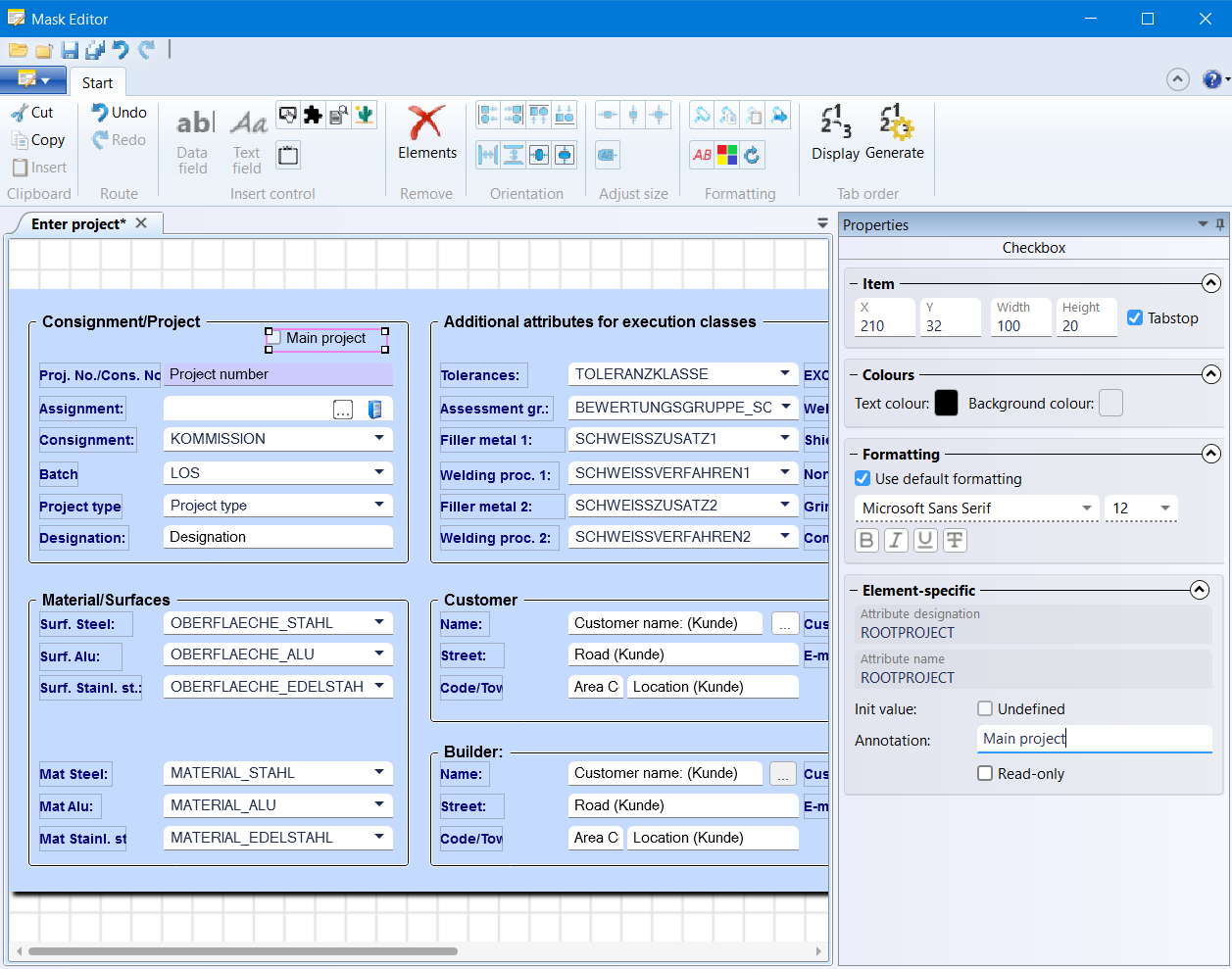Click the puzzle piece insert control icon
Image resolution: width=1232 pixels, height=969 pixels.
[313, 116]
